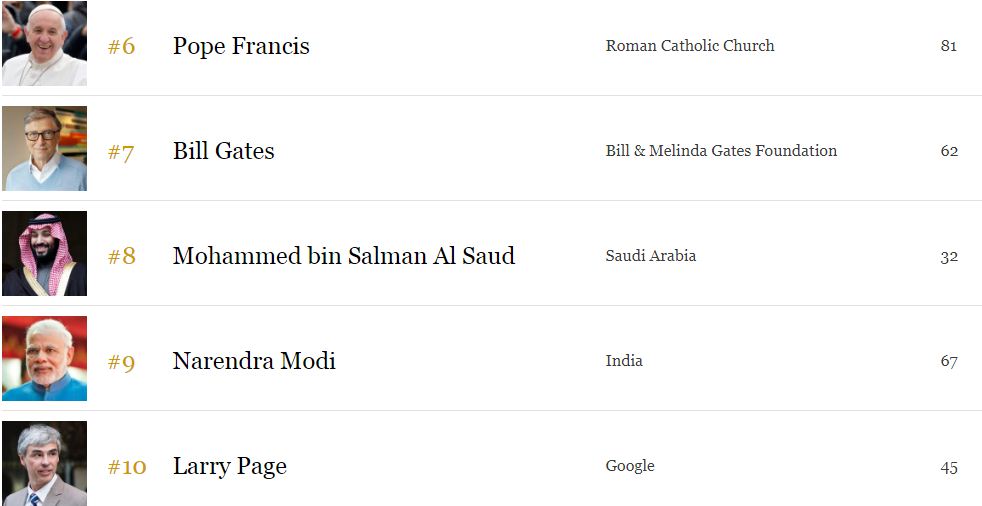Select the age value 45
982x506 pixels.
949,467
